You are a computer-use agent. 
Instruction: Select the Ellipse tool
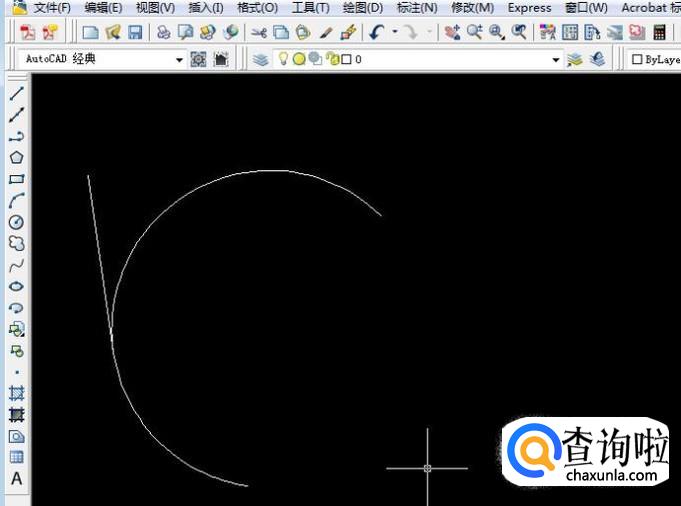coord(17,287)
